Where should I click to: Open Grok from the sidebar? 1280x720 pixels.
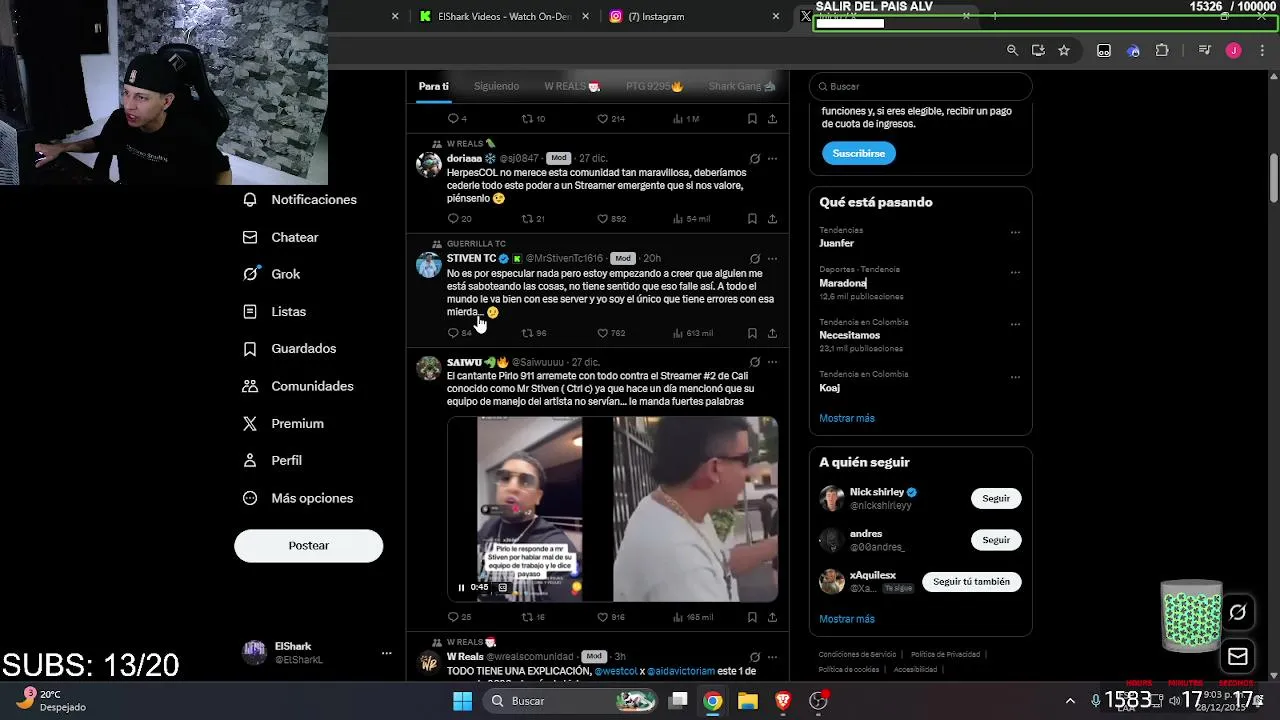(272, 274)
